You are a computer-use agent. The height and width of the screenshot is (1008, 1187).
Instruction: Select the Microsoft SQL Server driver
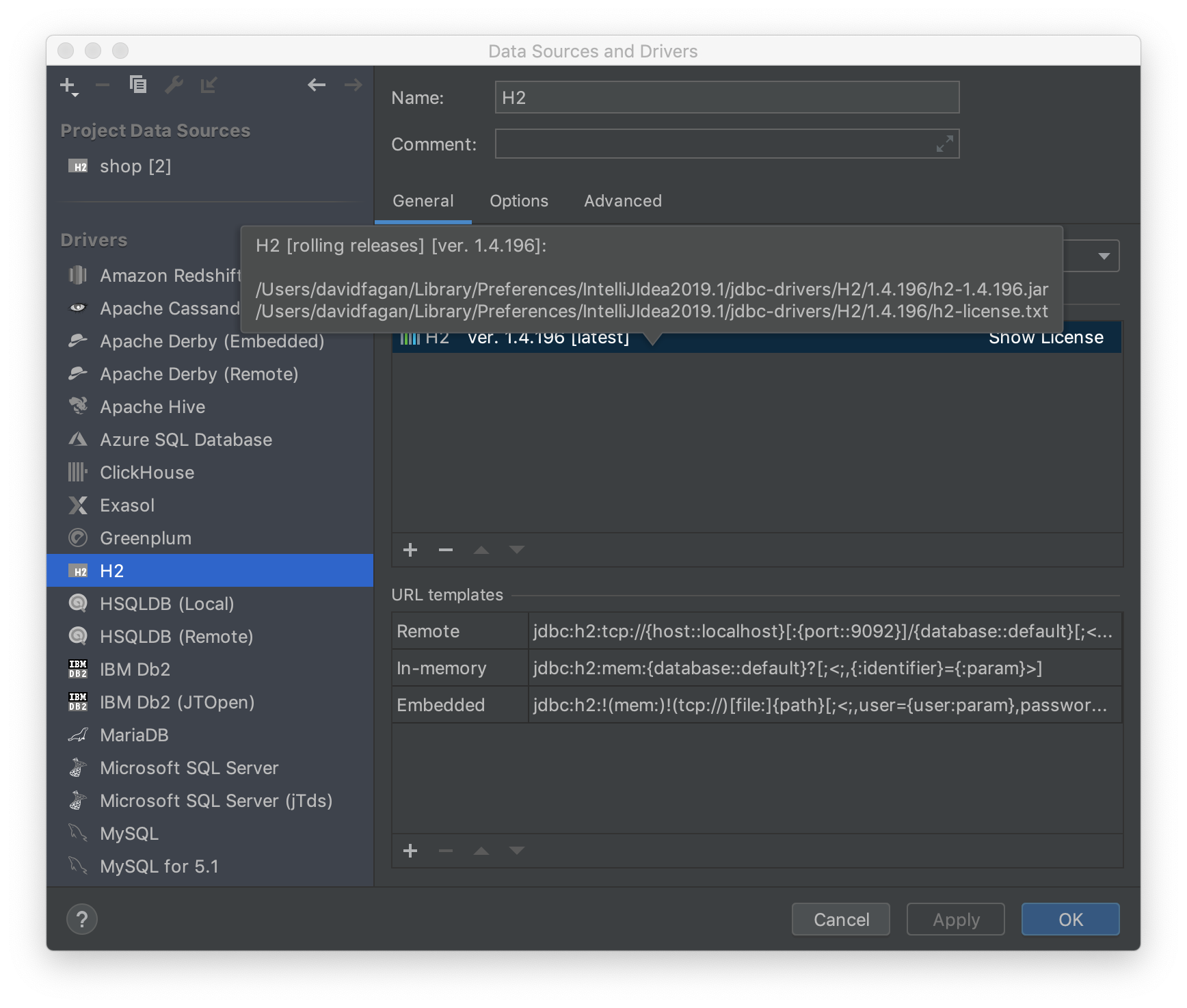(210, 768)
